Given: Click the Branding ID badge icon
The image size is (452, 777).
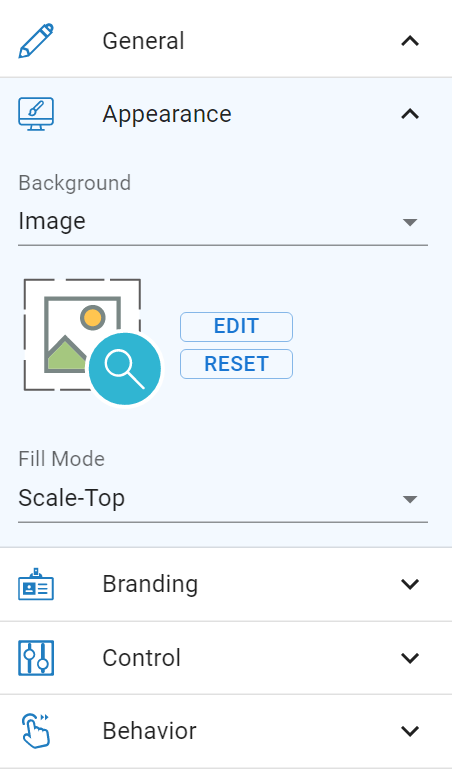Looking at the screenshot, I should click(36, 584).
